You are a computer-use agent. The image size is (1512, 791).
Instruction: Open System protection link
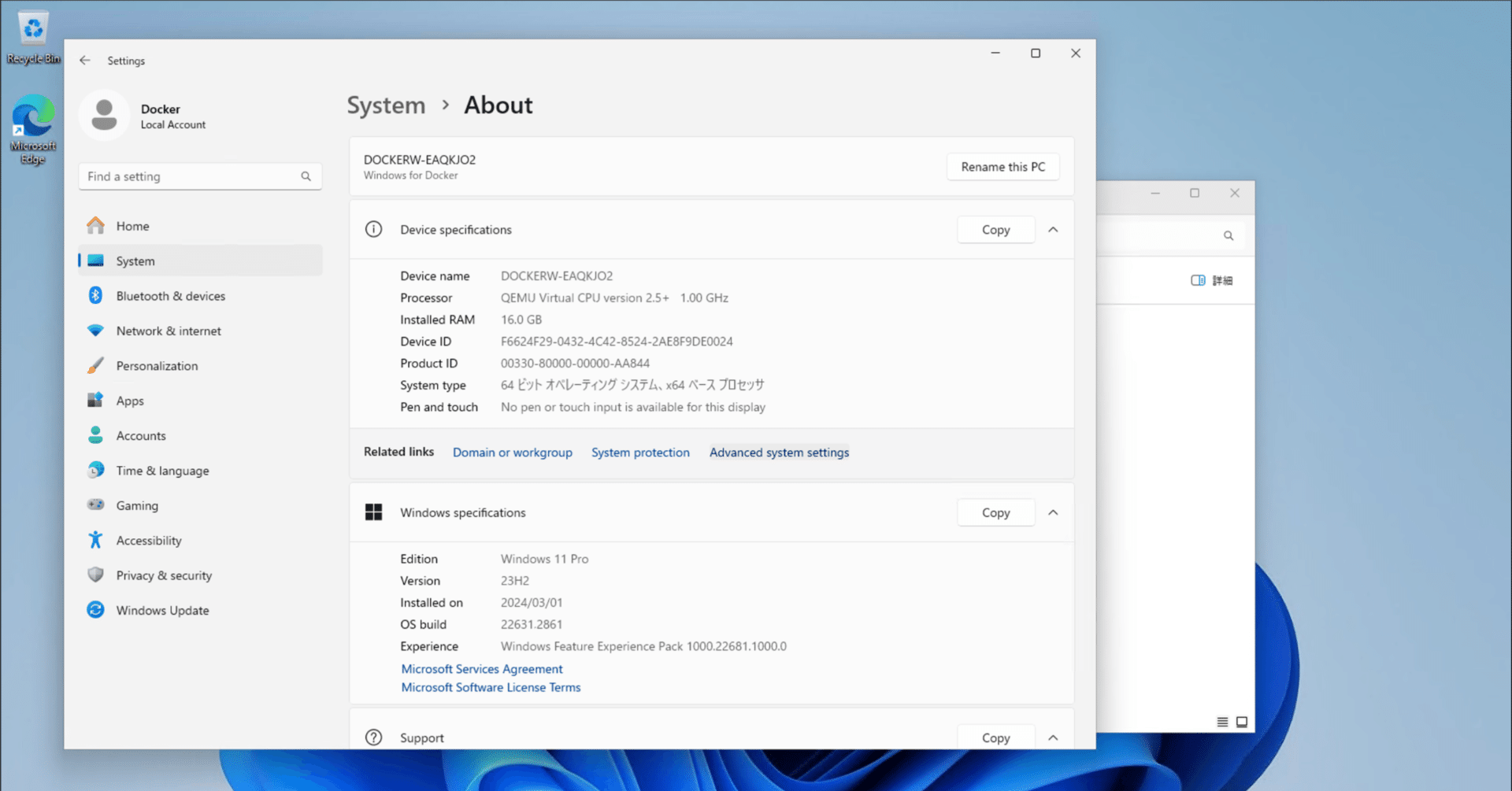pyautogui.click(x=640, y=453)
